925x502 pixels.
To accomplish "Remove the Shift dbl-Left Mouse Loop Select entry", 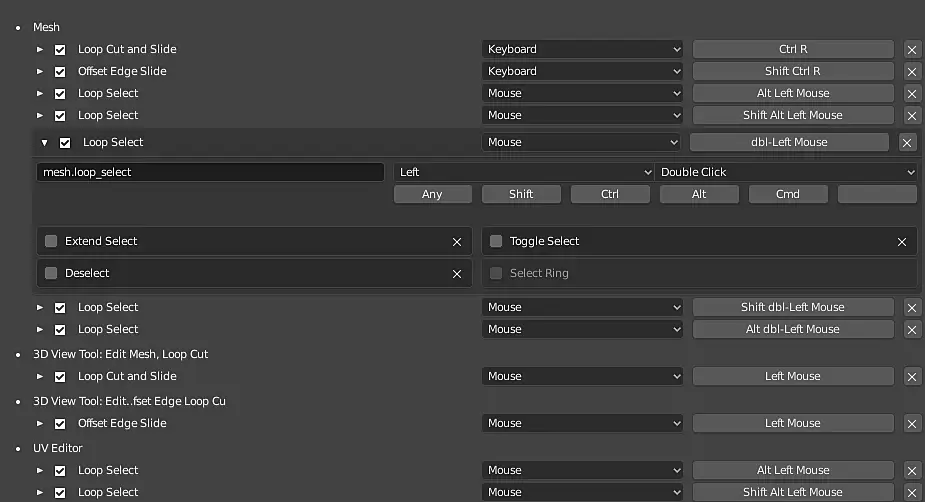I will 912,307.
